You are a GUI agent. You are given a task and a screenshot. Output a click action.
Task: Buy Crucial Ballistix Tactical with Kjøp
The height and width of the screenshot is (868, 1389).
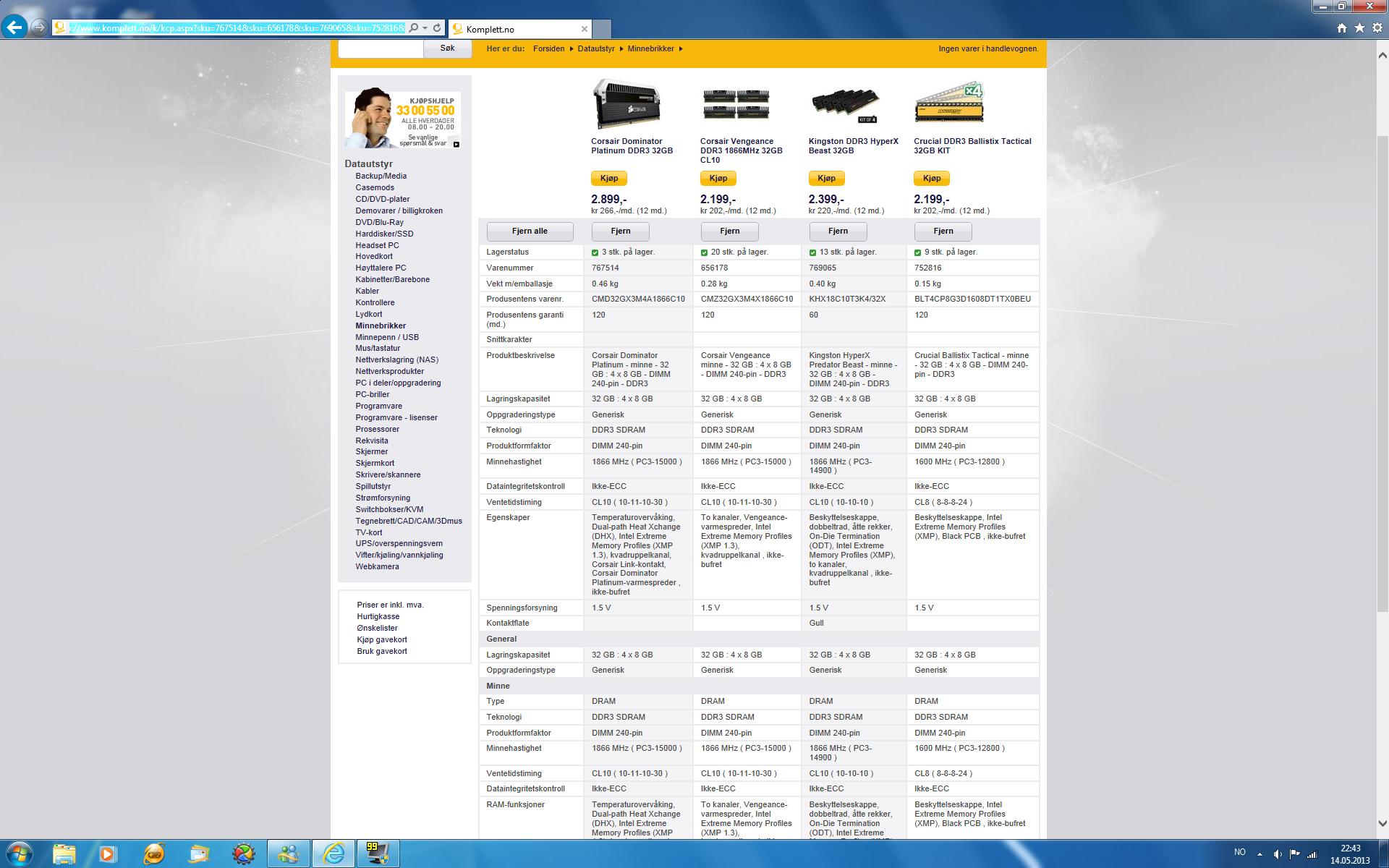pos(932,179)
